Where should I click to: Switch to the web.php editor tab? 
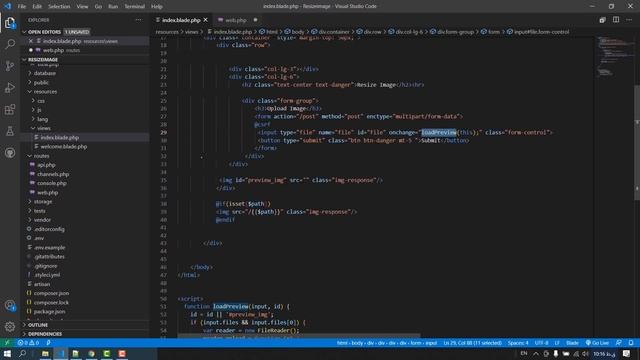click(x=236, y=20)
